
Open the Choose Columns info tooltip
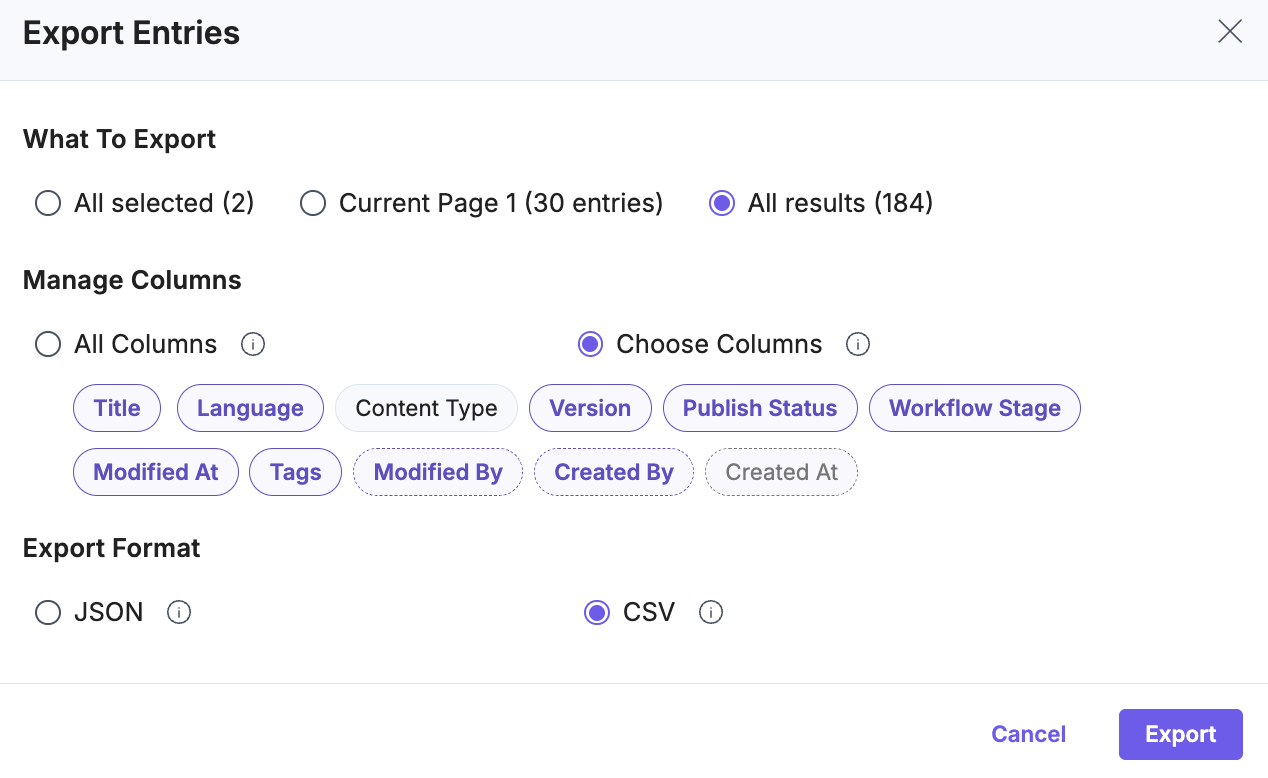tap(858, 344)
